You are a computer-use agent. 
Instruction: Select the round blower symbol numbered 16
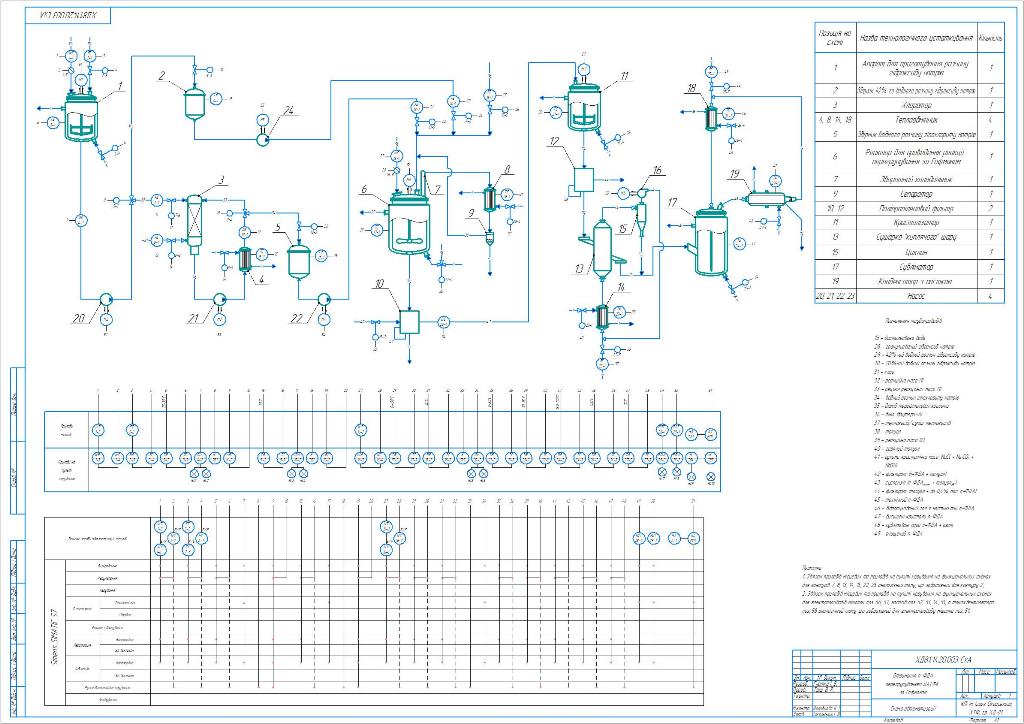pos(642,192)
